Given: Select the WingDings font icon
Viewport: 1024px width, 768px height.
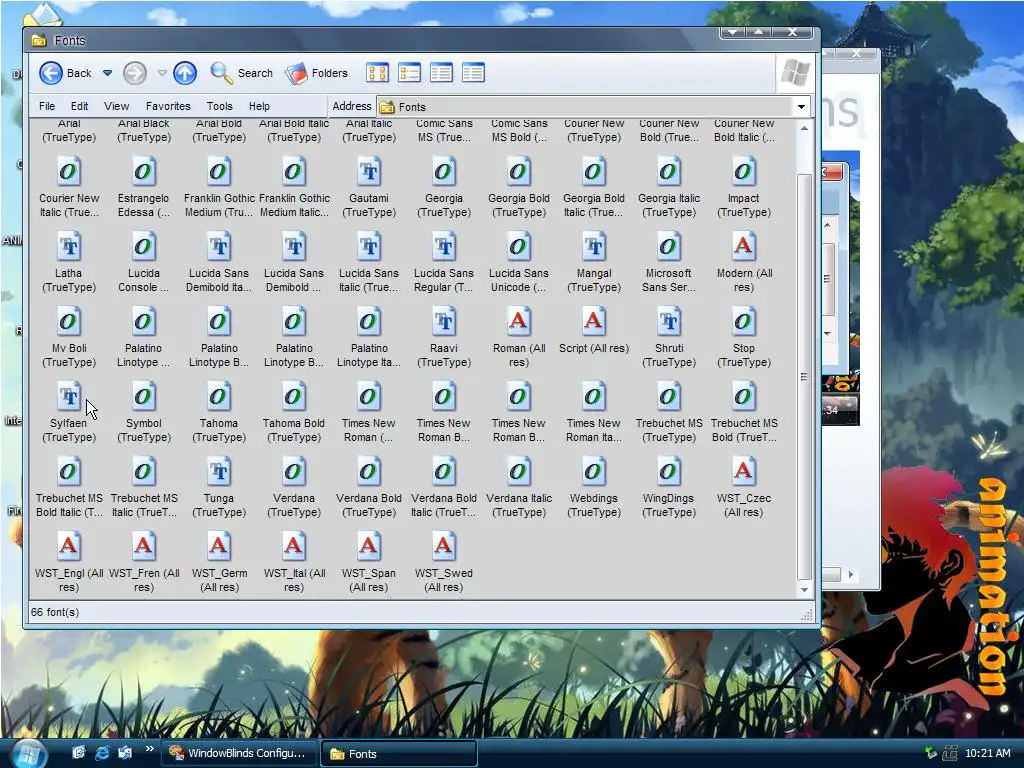Looking at the screenshot, I should click(669, 472).
